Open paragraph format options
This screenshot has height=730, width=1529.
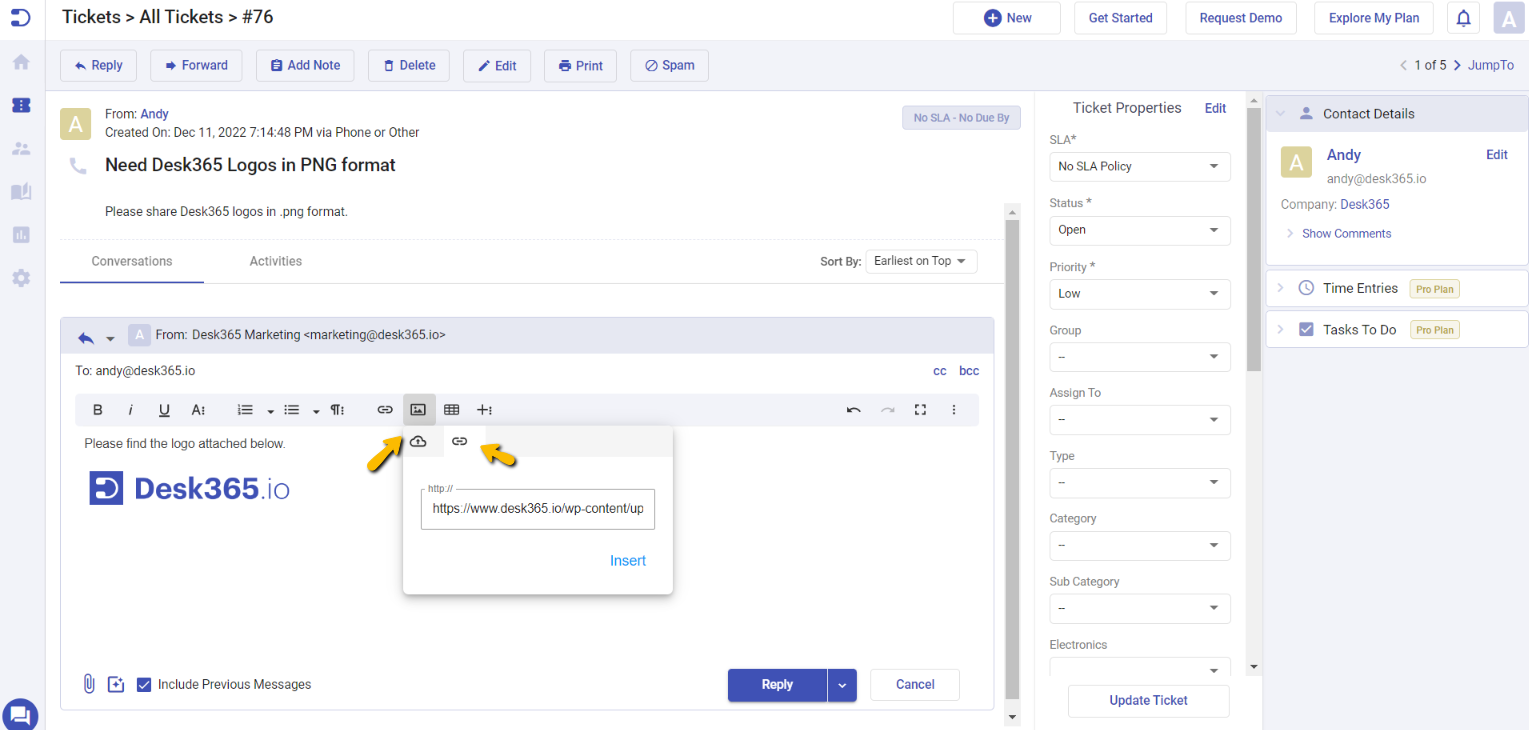point(338,410)
